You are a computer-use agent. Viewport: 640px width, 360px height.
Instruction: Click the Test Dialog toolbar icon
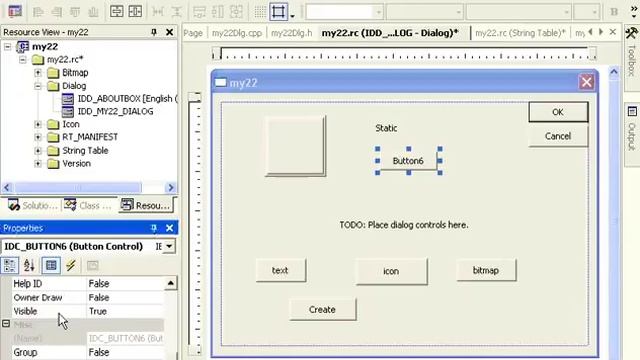click(x=15, y=11)
